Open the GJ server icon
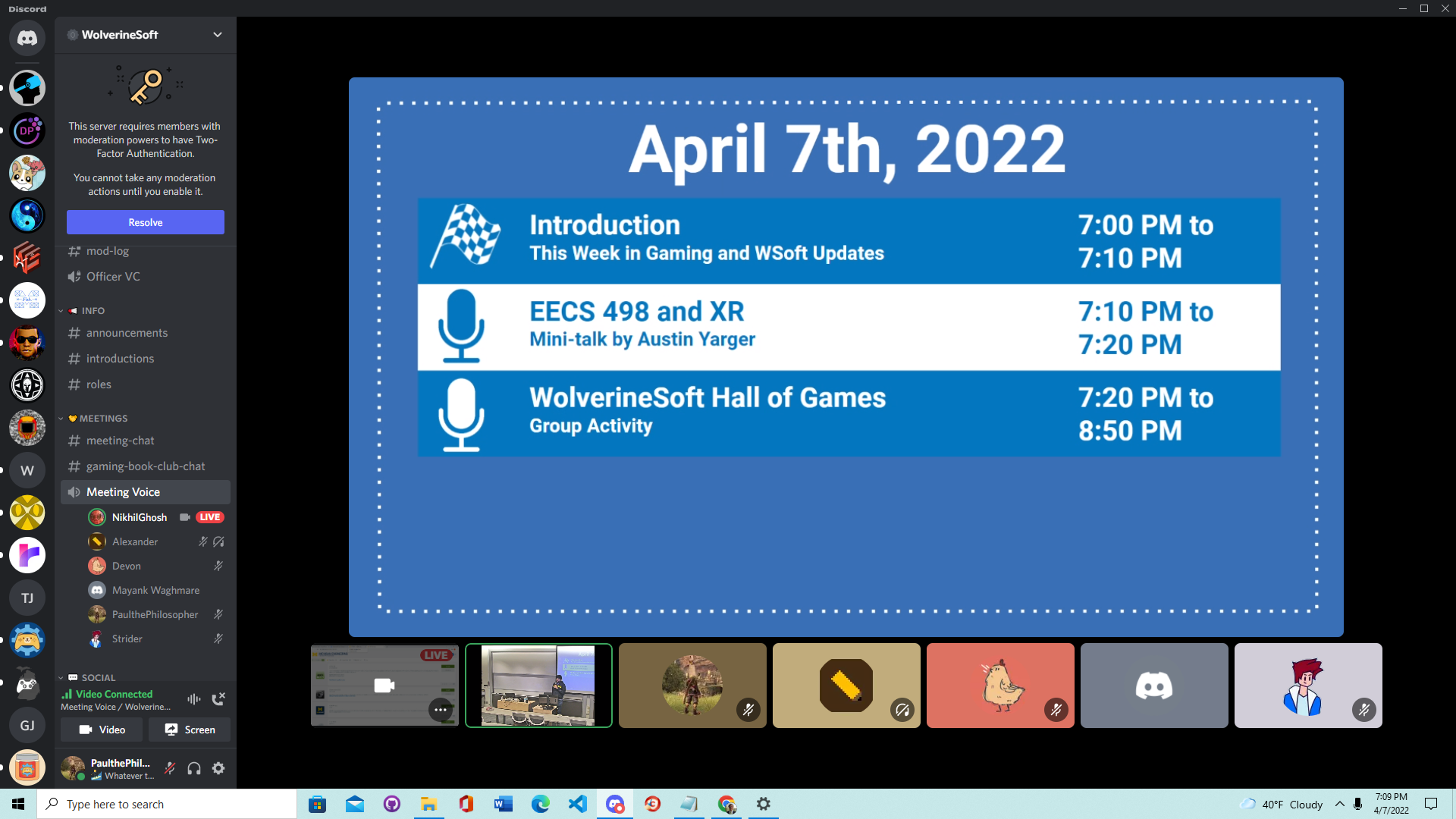This screenshot has height=819, width=1456. coord(27,725)
